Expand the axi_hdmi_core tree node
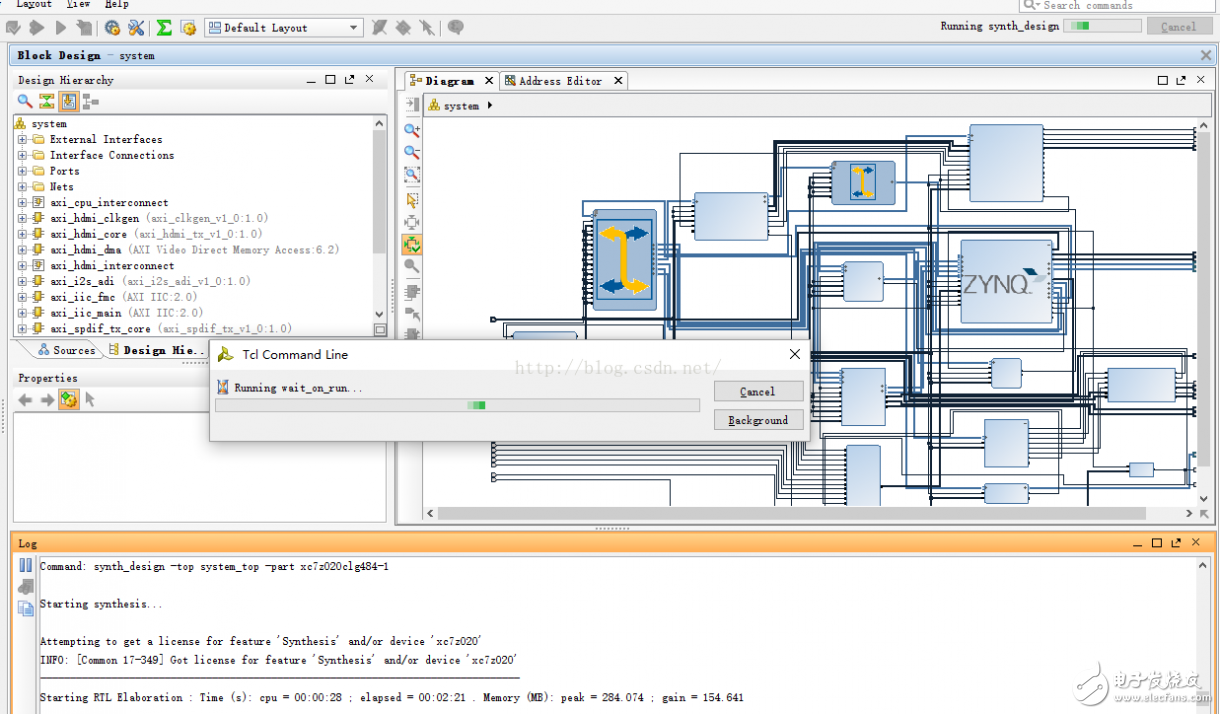 [x=22, y=234]
